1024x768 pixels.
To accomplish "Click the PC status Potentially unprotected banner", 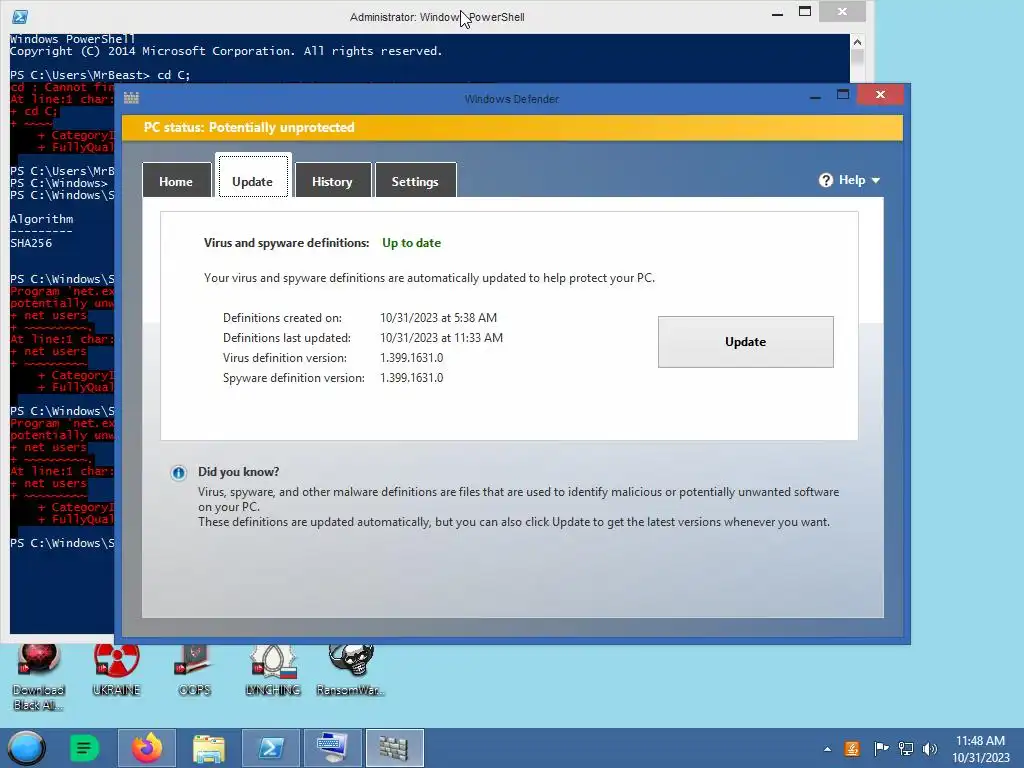I will (513, 127).
